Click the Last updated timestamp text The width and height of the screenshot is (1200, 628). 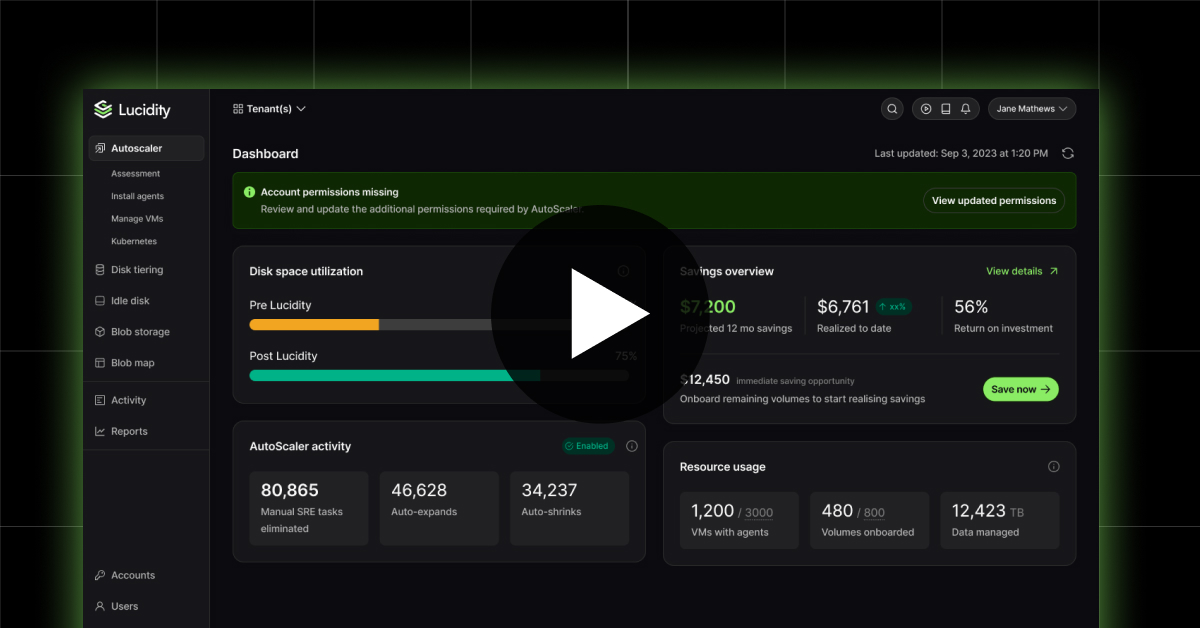click(x=961, y=153)
